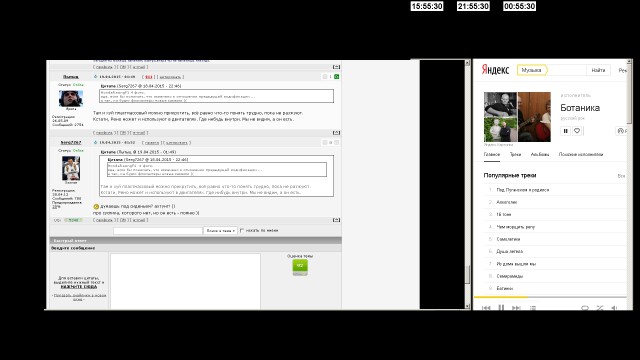This screenshot has height=360, width=640.
Task: Pause playback in the bottom player bar
Action: click(501, 308)
